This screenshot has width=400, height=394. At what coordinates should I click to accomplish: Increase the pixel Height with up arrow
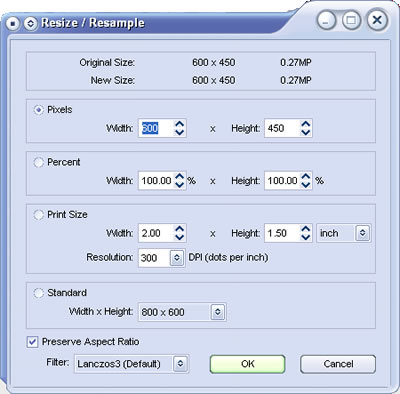point(306,124)
